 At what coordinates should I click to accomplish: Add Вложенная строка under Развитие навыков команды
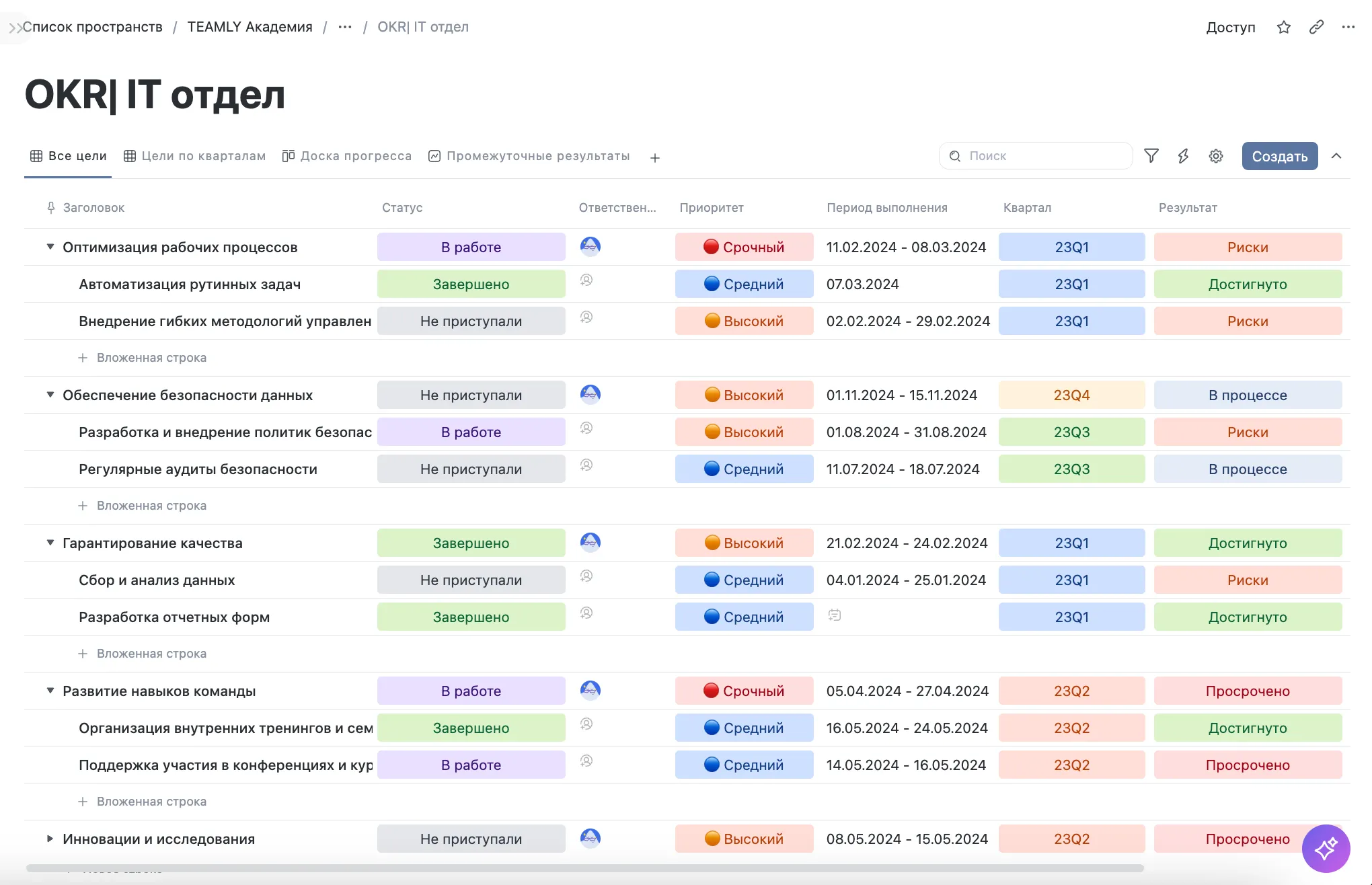[143, 802]
